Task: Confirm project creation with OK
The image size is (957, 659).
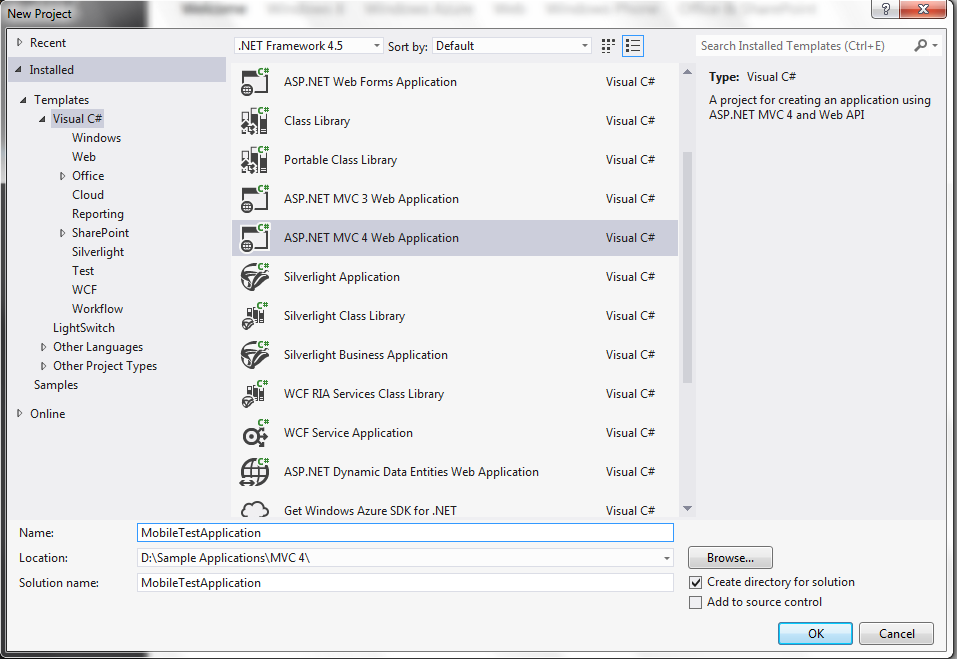Action: tap(815, 633)
